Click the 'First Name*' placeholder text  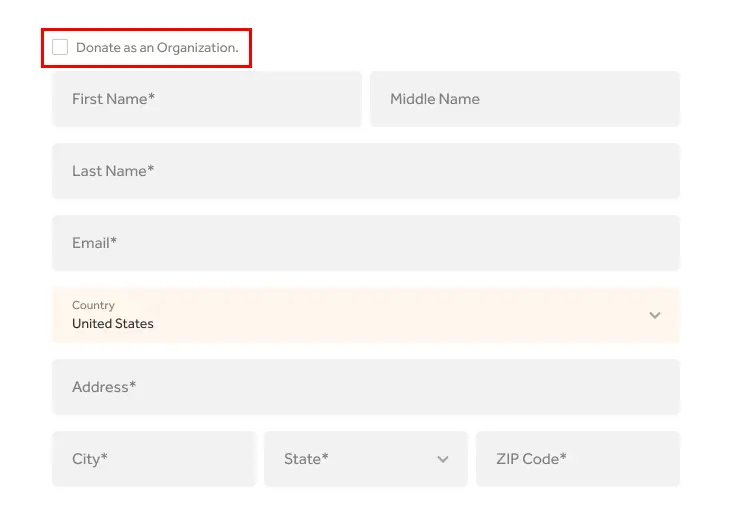(113, 99)
